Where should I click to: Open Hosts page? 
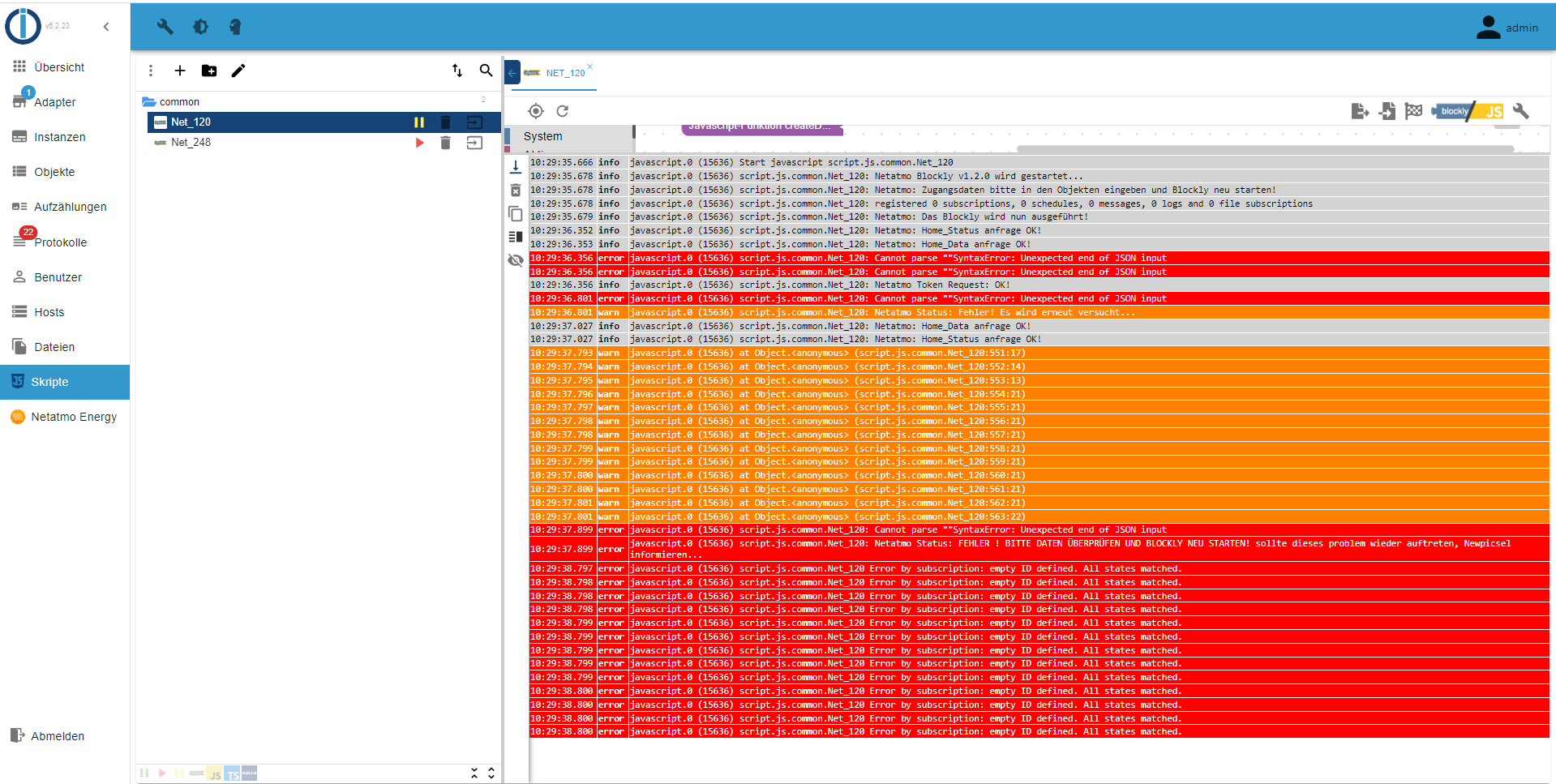(x=65, y=312)
